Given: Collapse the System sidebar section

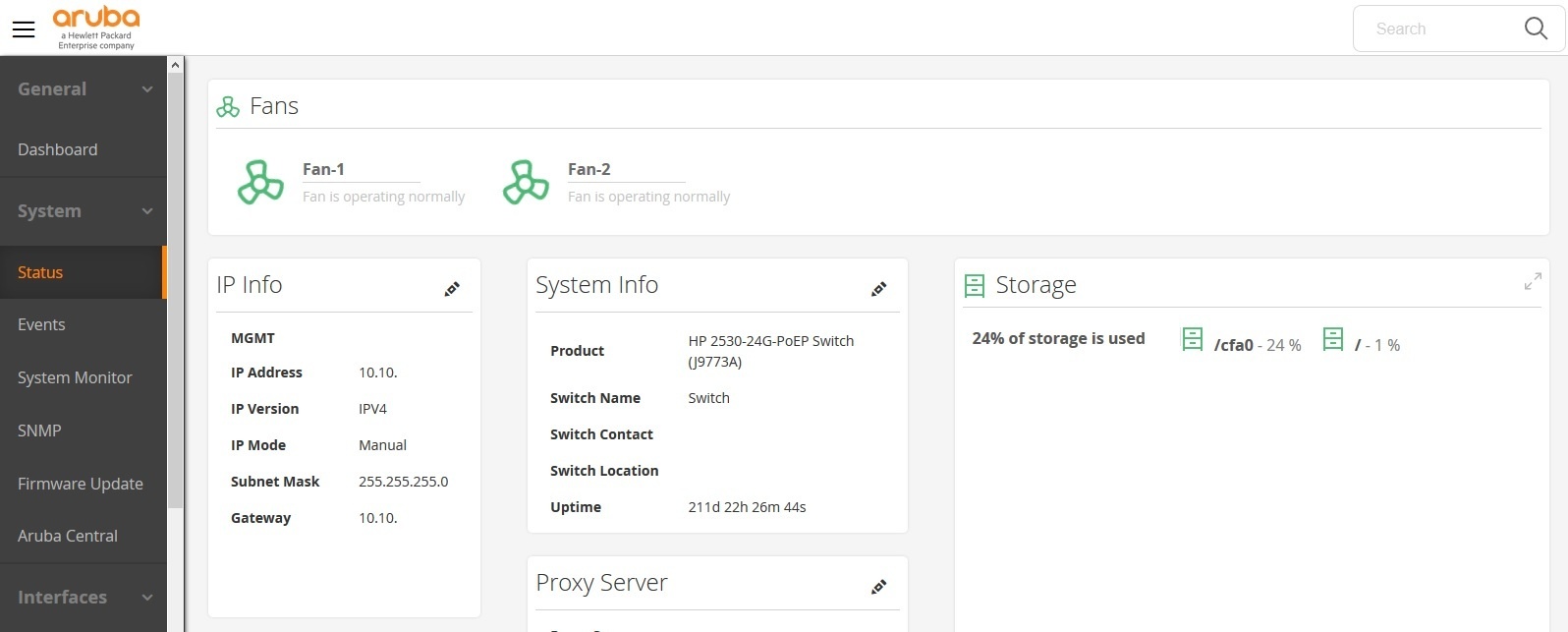Looking at the screenshot, I should click(x=147, y=211).
